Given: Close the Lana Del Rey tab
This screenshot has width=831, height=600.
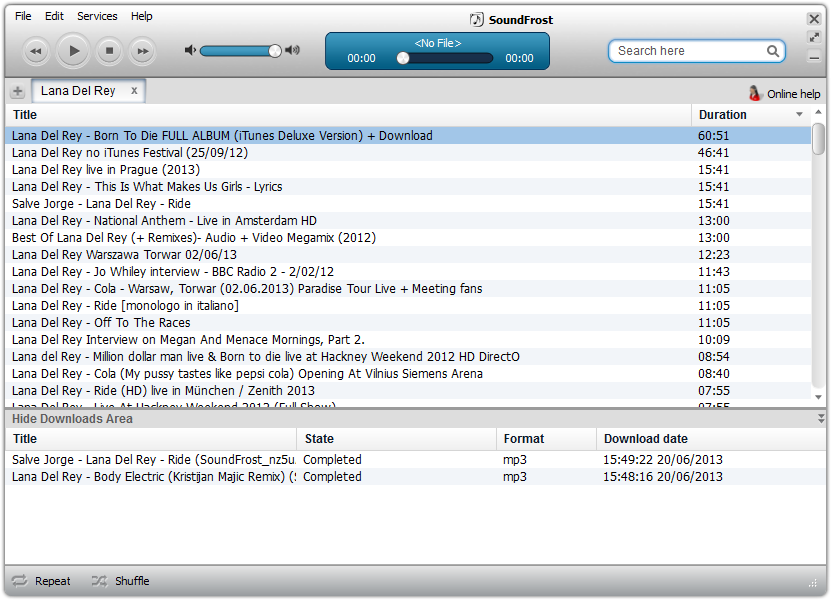Looking at the screenshot, I should tap(134, 91).
